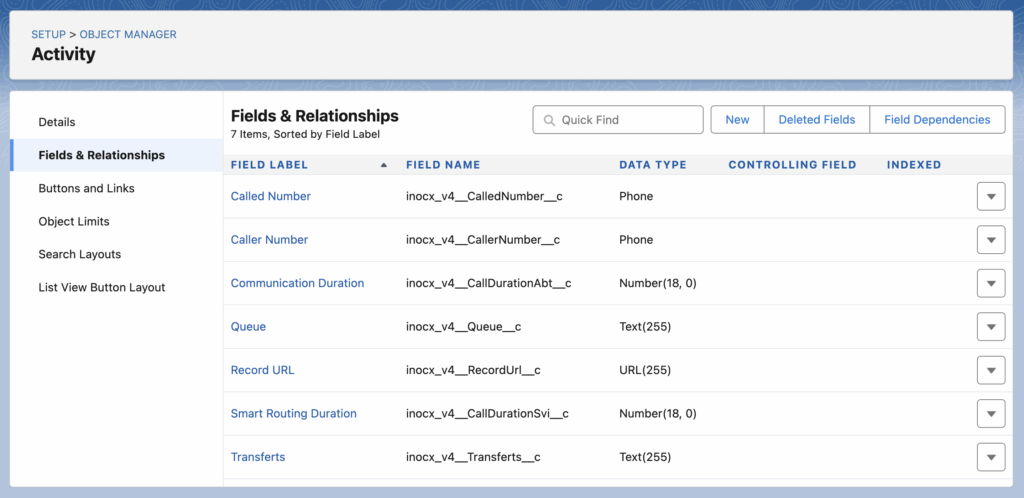The image size is (1024, 498).
Task: Select Buttons and Links in sidebar
Action: coord(86,188)
